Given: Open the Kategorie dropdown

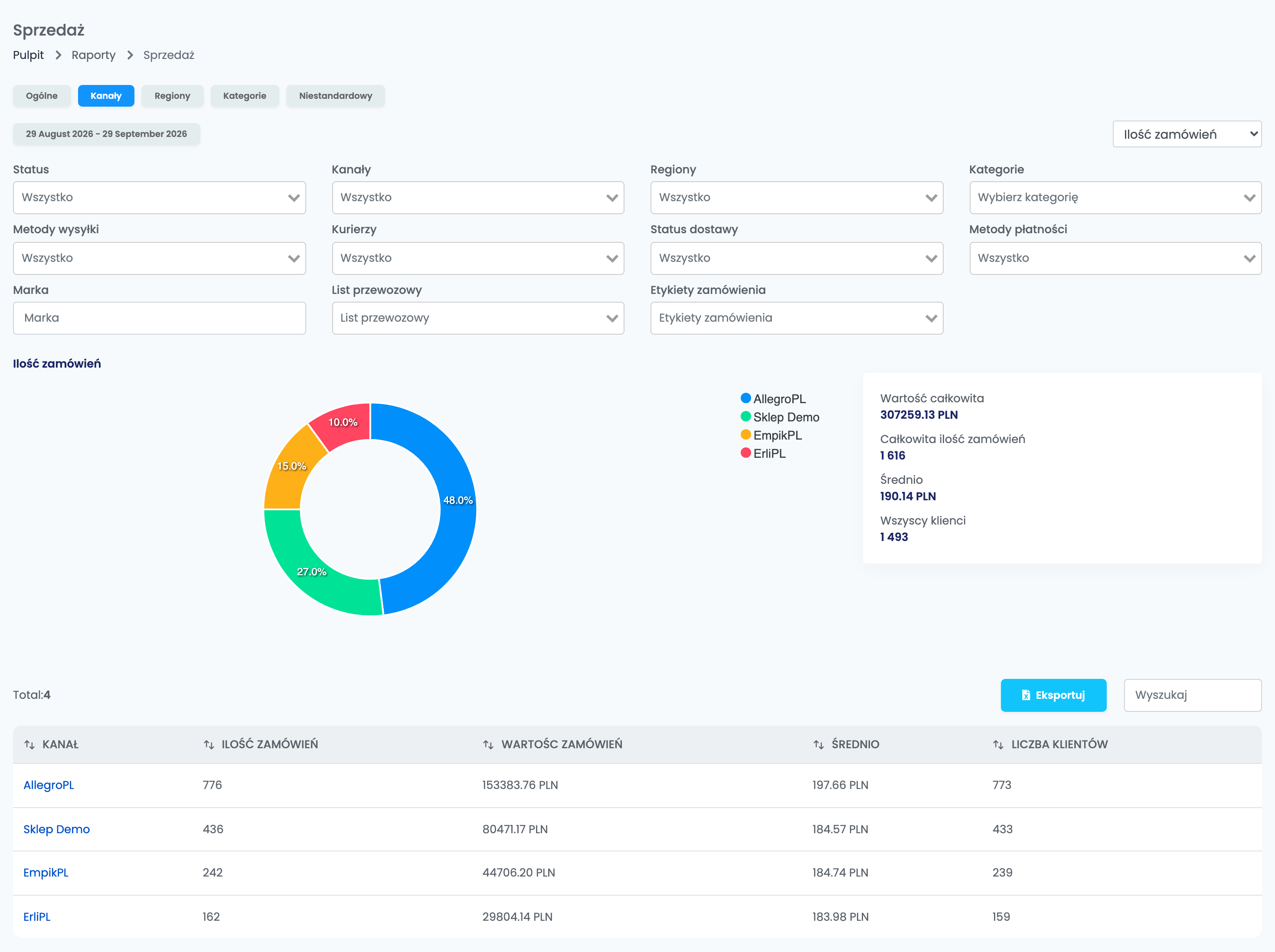Looking at the screenshot, I should 1115,198.
